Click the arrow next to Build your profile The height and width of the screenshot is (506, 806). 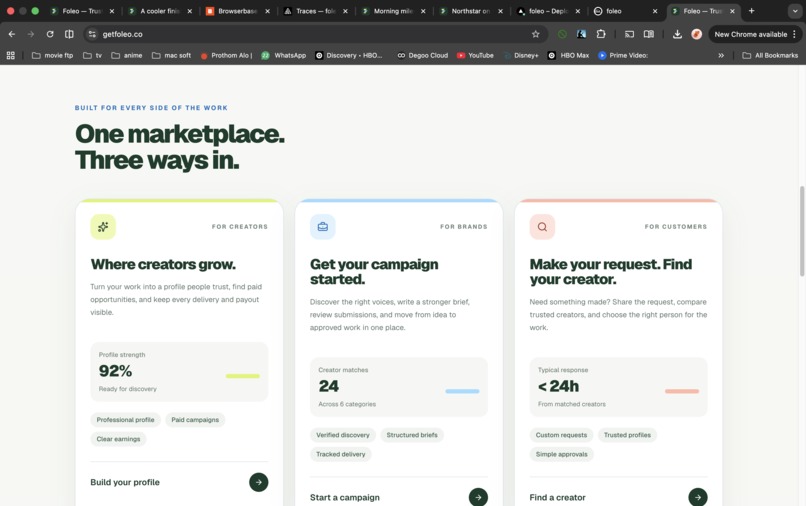point(259,482)
